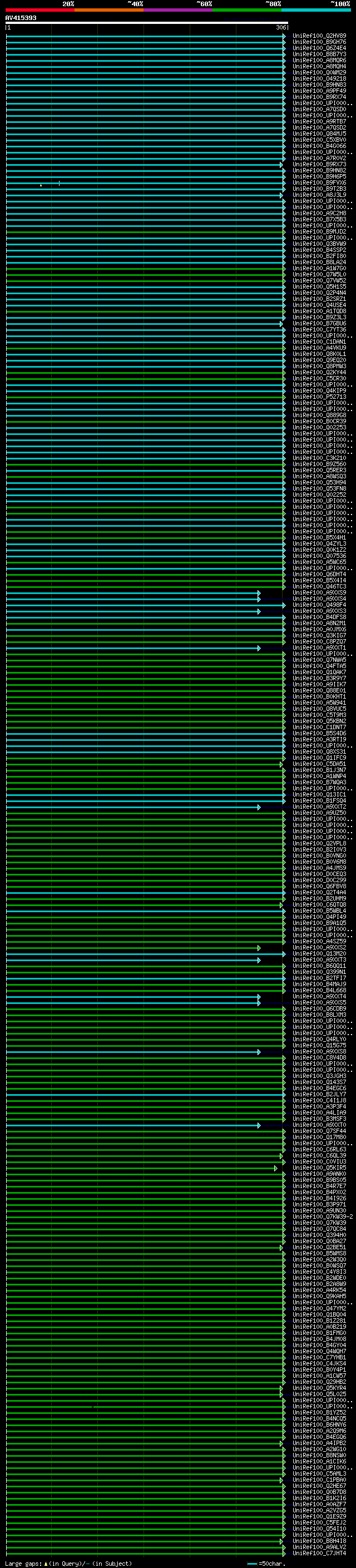
Task: Select label UniRef100_A5W941
Action: tap(319, 703)
